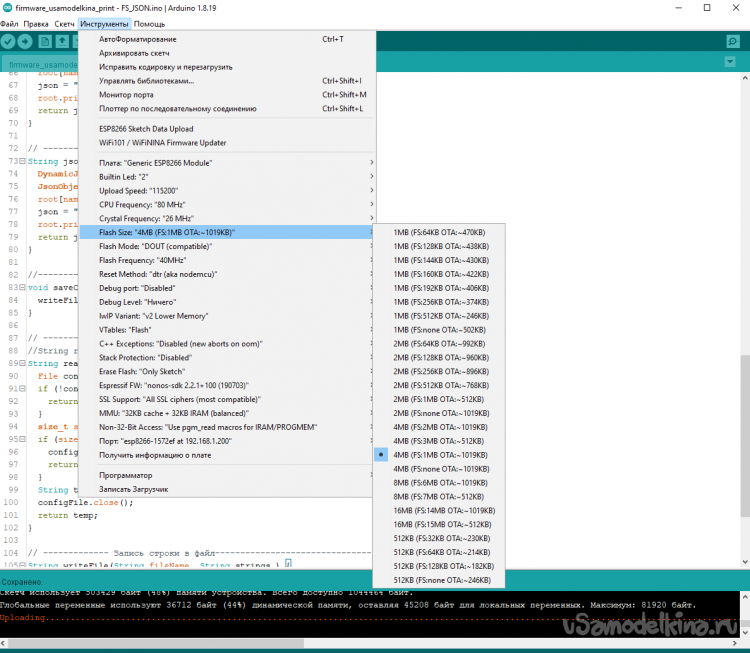Select flash size 4MB (FS:2MB OTA:~1019KB)
Viewport: 750px width, 653px height.
click(x=440, y=426)
